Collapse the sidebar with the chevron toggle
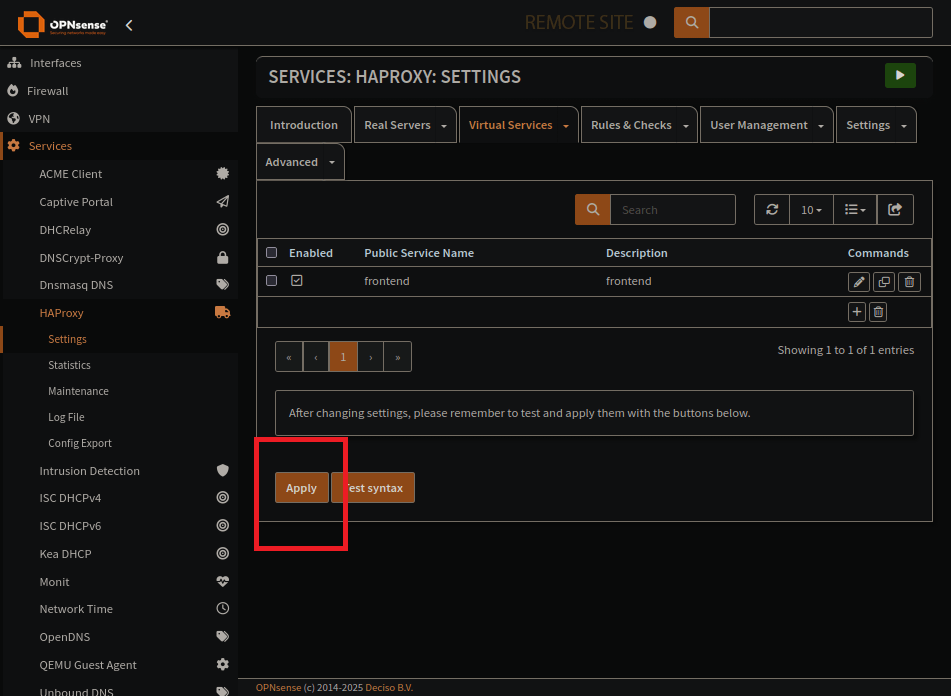The width and height of the screenshot is (951, 696). tap(129, 25)
